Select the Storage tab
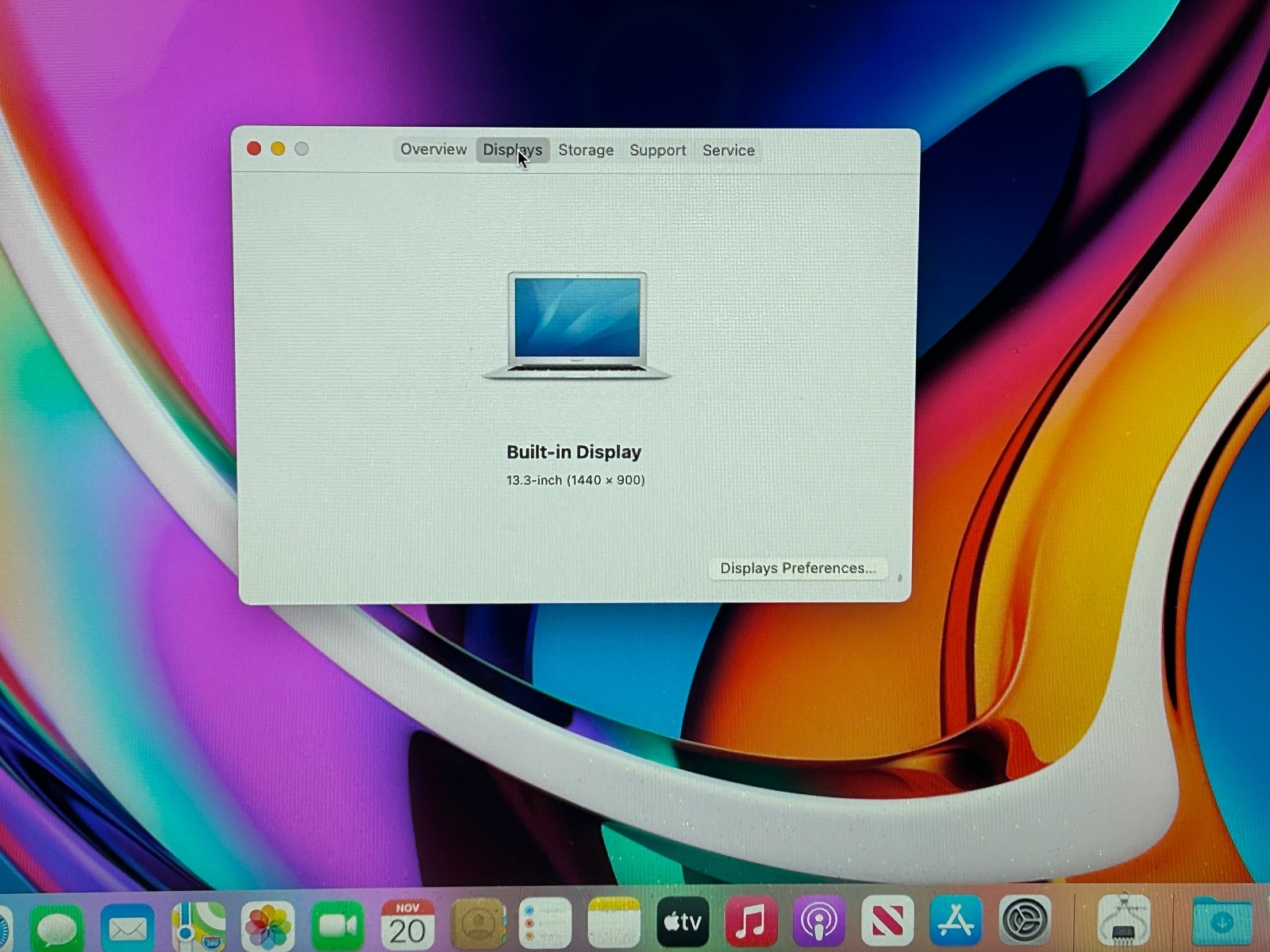 pyautogui.click(x=586, y=150)
